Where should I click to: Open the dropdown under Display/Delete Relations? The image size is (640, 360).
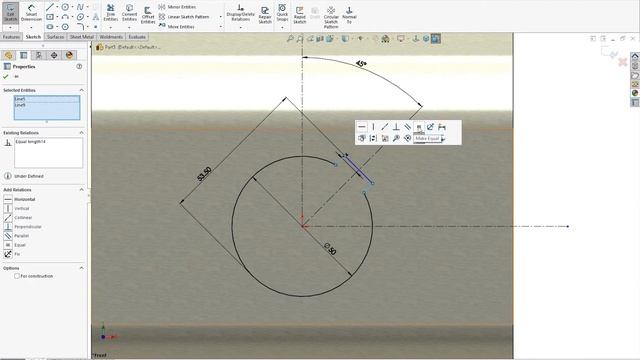tap(240, 27)
